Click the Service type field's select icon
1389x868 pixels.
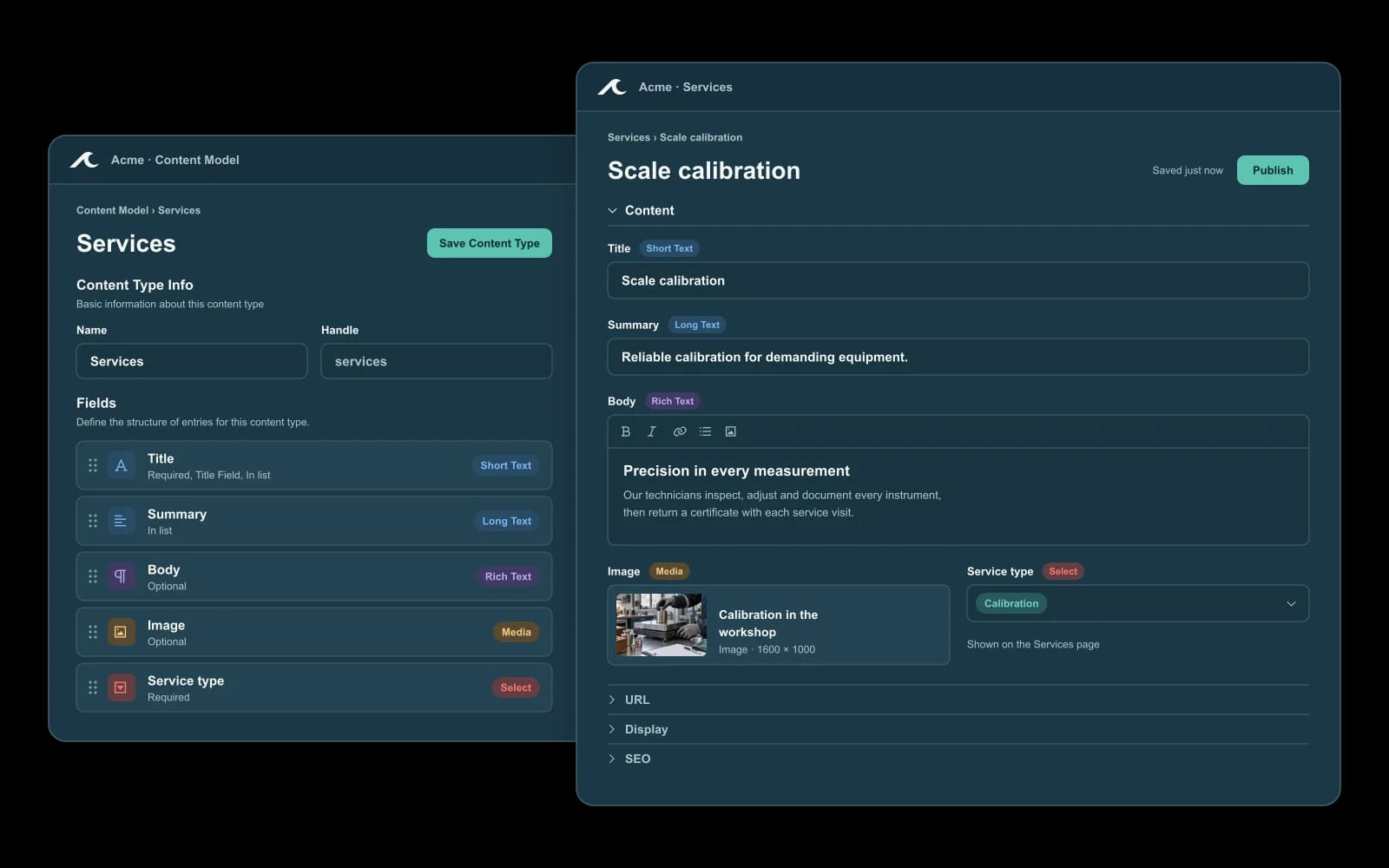tap(121, 687)
